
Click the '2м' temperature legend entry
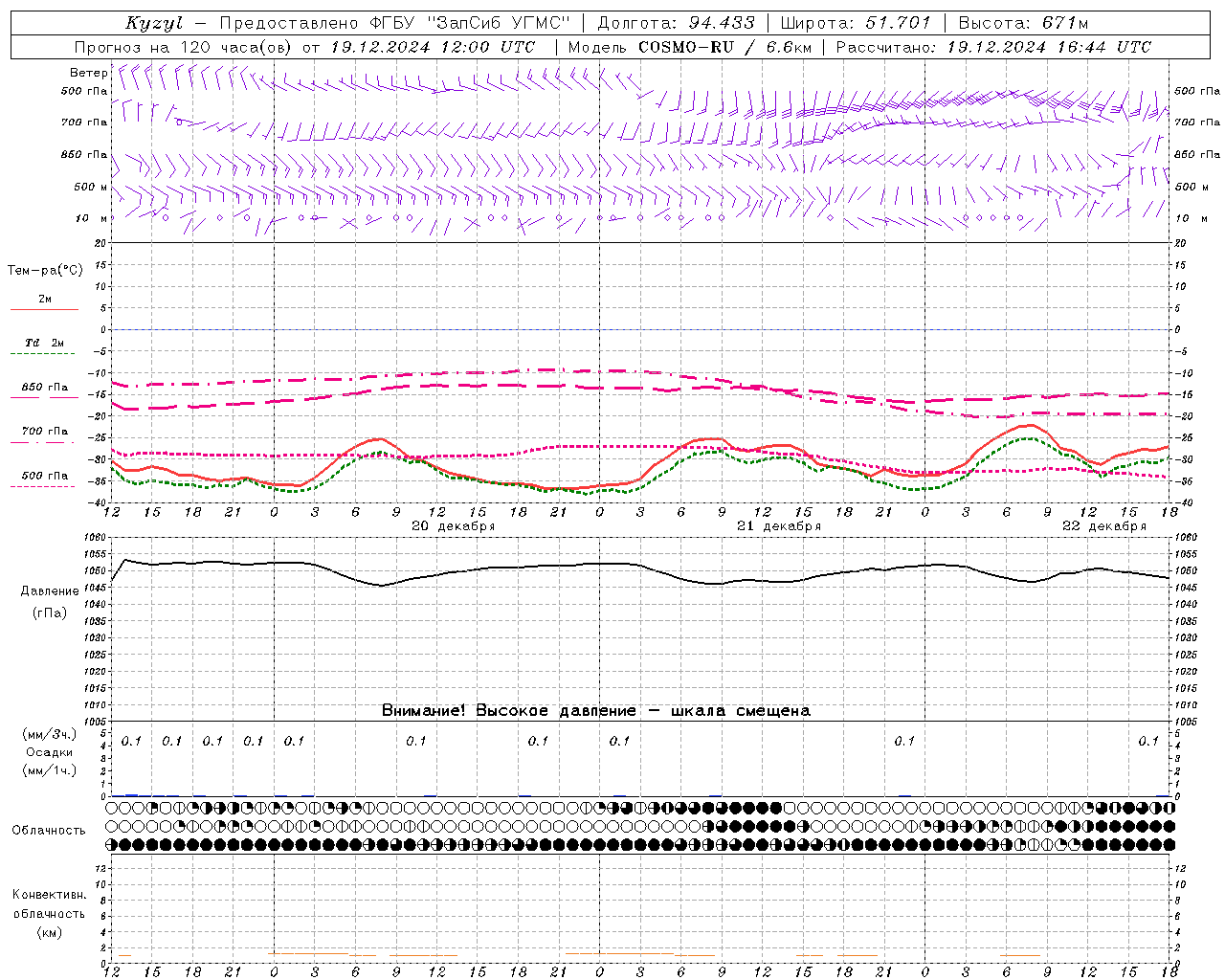click(45, 299)
